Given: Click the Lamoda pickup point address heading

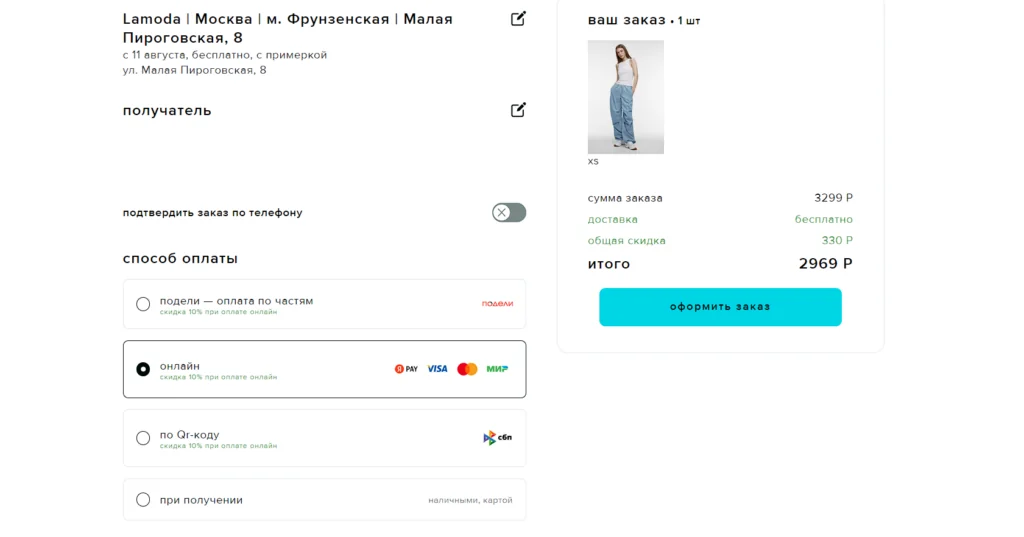Looking at the screenshot, I should (x=287, y=28).
